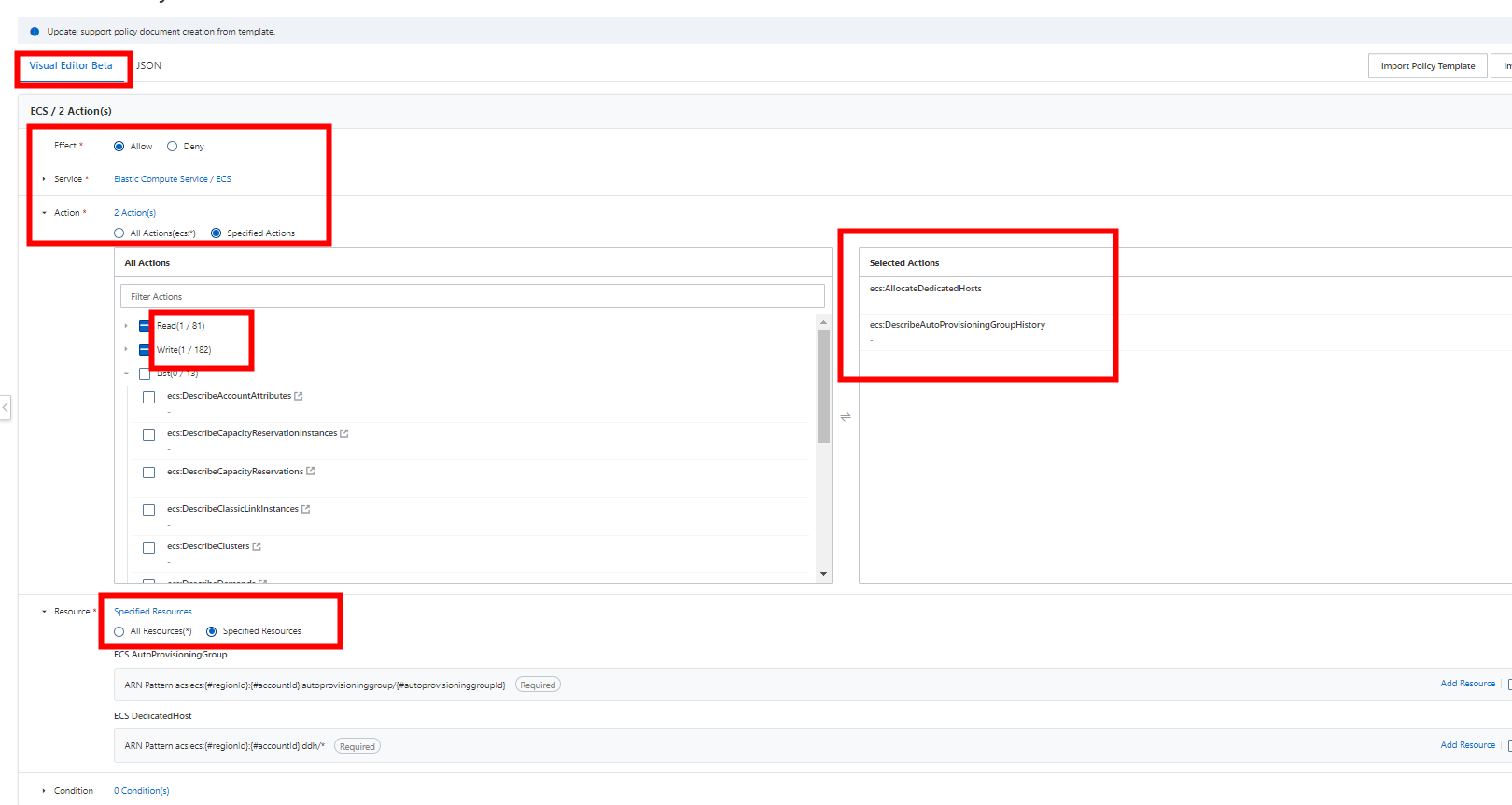This screenshot has width=1512, height=805.
Task: Click the 2 Action(s) link
Action: [135, 213]
